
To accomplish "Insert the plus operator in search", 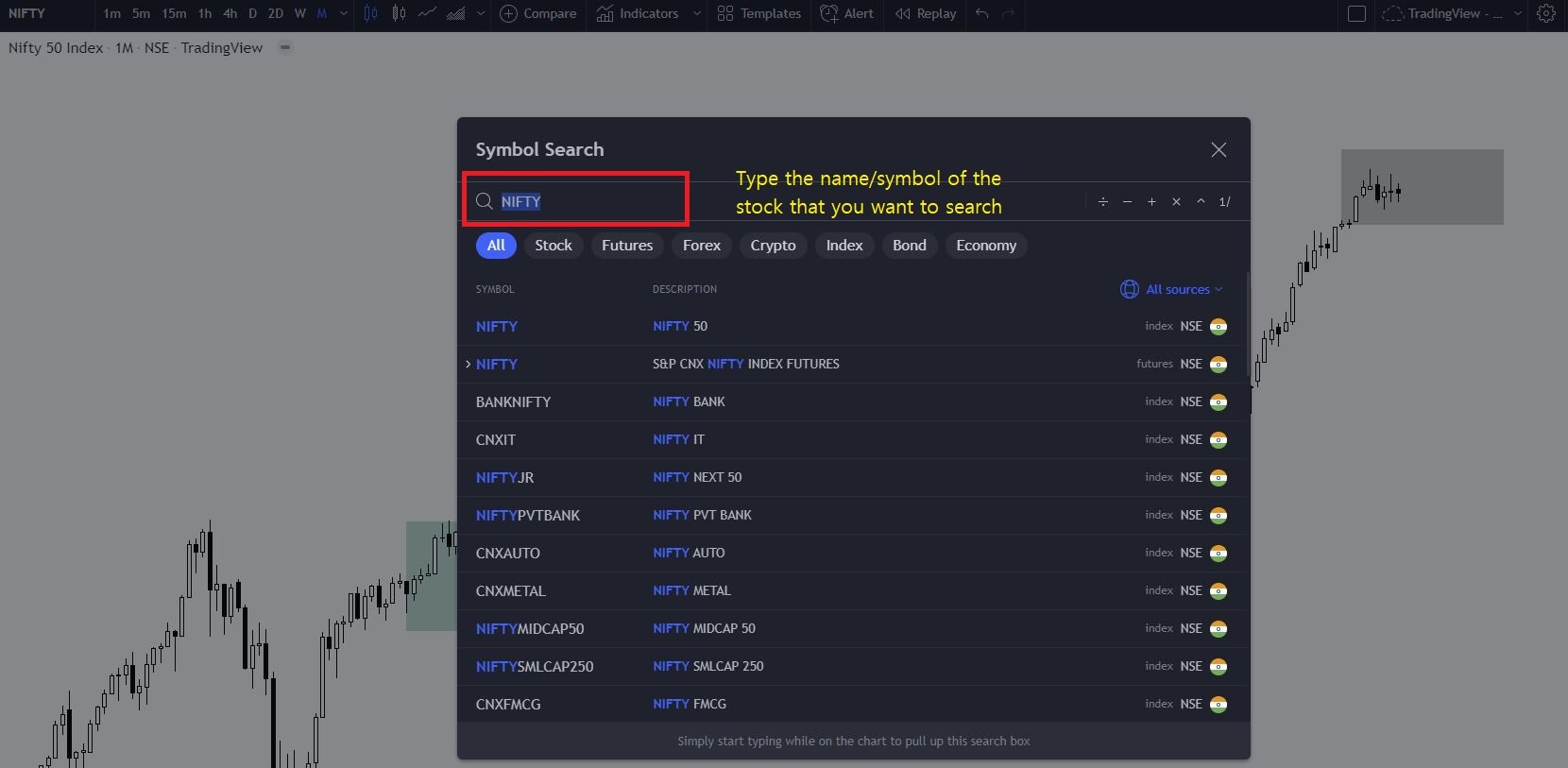I will (x=1151, y=201).
